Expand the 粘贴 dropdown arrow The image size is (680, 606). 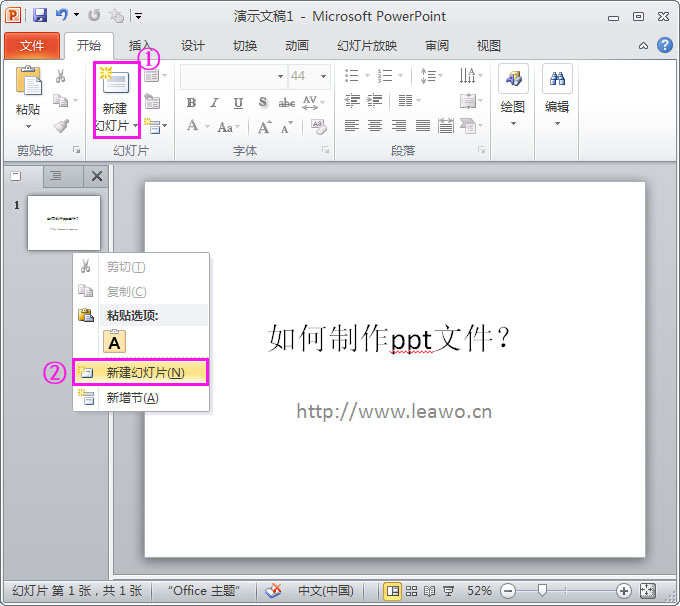29,126
